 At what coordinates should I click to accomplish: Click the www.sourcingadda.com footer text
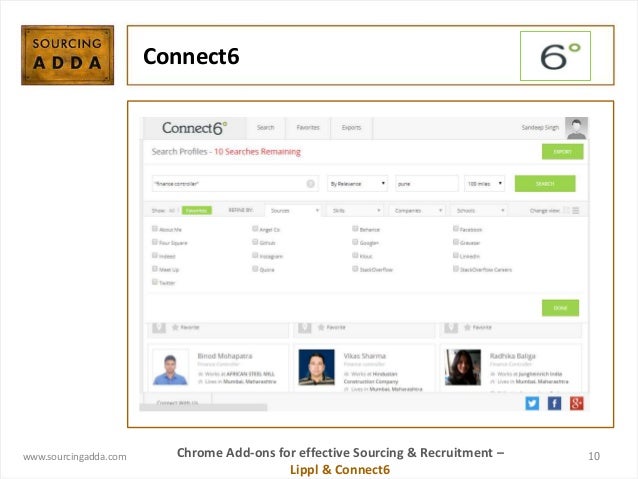(x=75, y=457)
